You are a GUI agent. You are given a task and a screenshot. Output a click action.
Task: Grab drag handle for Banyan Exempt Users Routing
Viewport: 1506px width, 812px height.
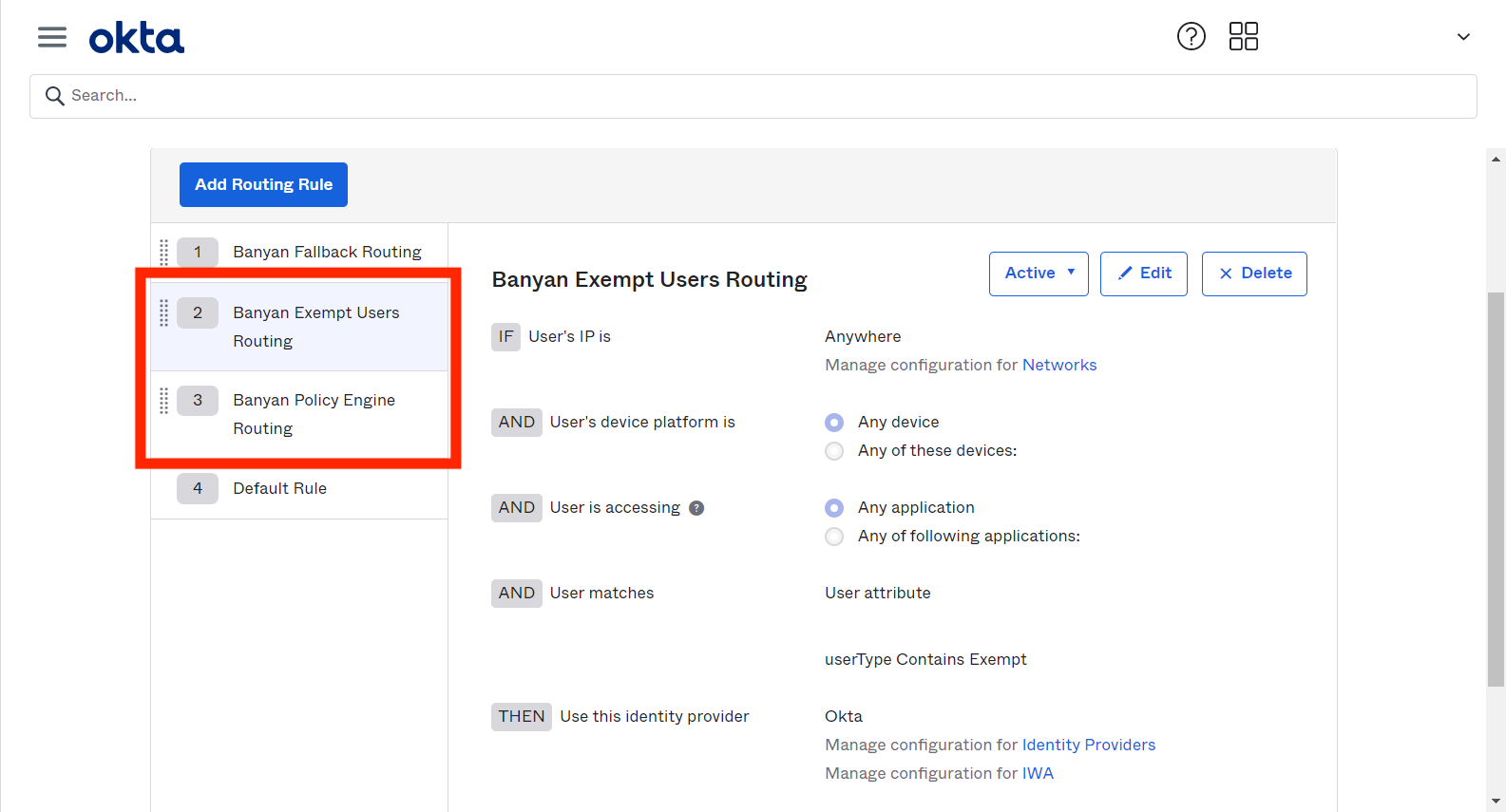coord(163,312)
